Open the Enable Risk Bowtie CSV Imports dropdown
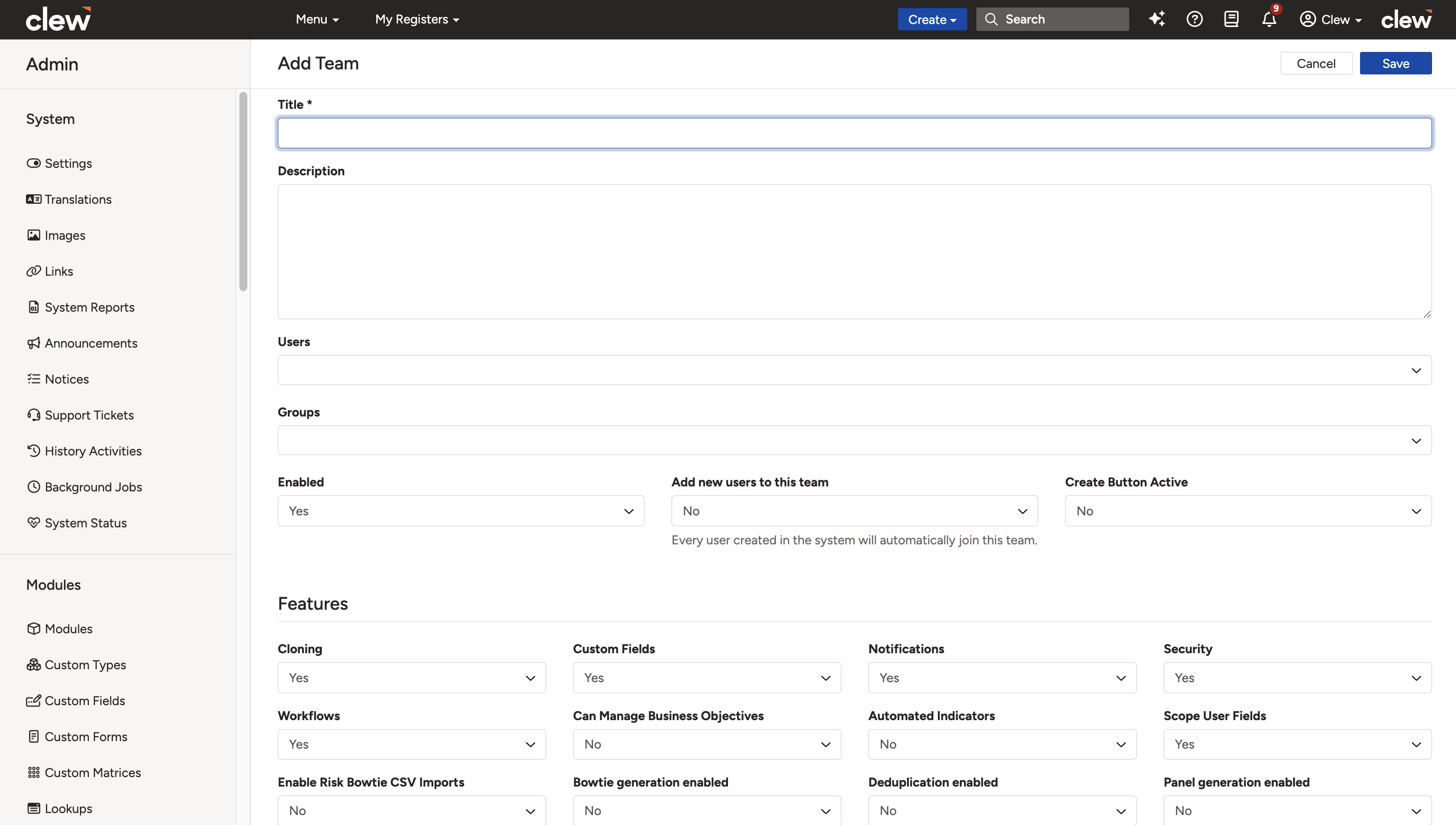The height and width of the screenshot is (825, 1456). point(411,811)
